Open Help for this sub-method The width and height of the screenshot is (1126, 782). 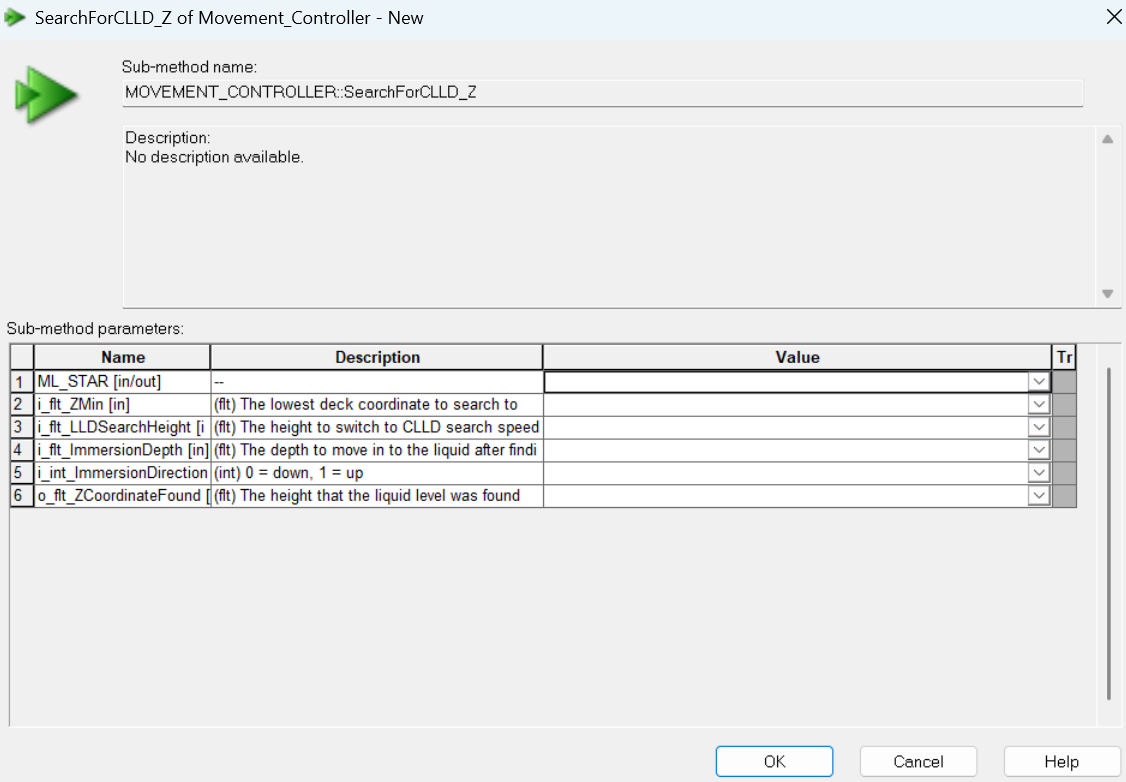point(1061,761)
